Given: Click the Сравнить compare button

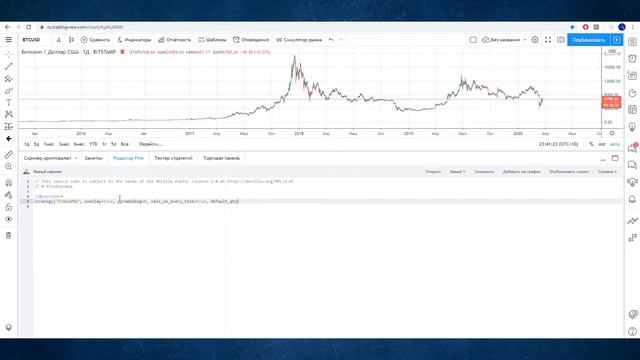Looking at the screenshot, I should pyautogui.click(x=95, y=40).
